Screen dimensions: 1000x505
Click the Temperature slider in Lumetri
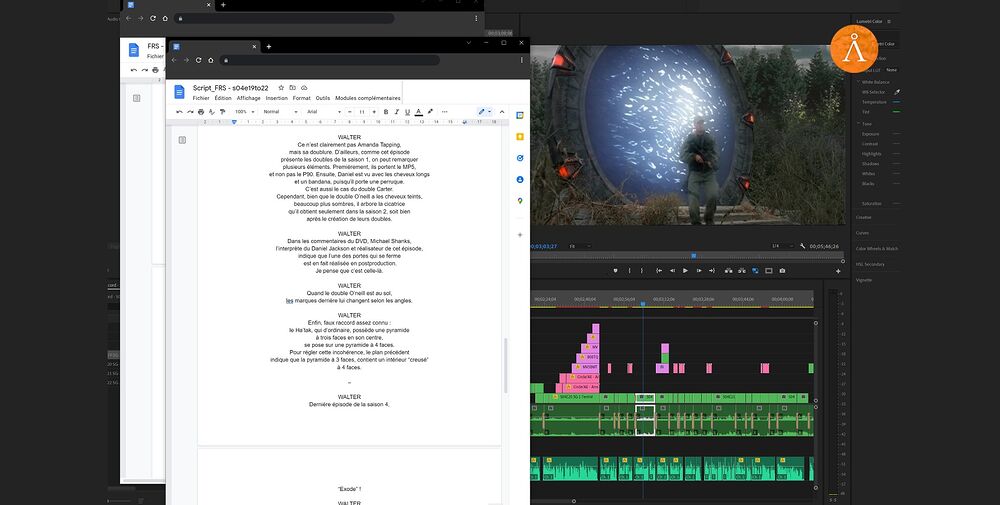pyautogui.click(x=896, y=102)
